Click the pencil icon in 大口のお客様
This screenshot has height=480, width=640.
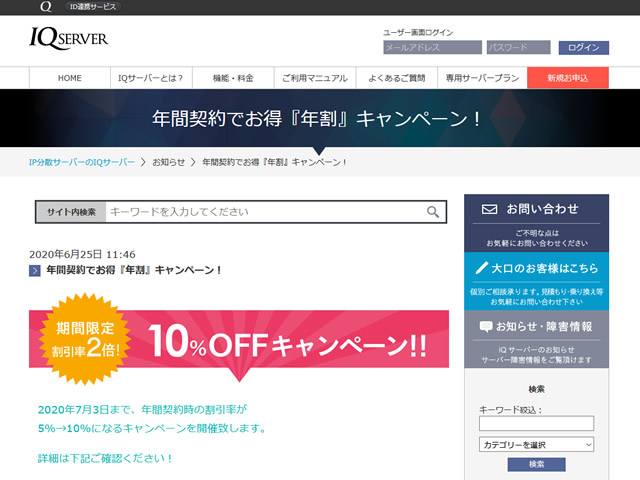pyautogui.click(x=482, y=268)
